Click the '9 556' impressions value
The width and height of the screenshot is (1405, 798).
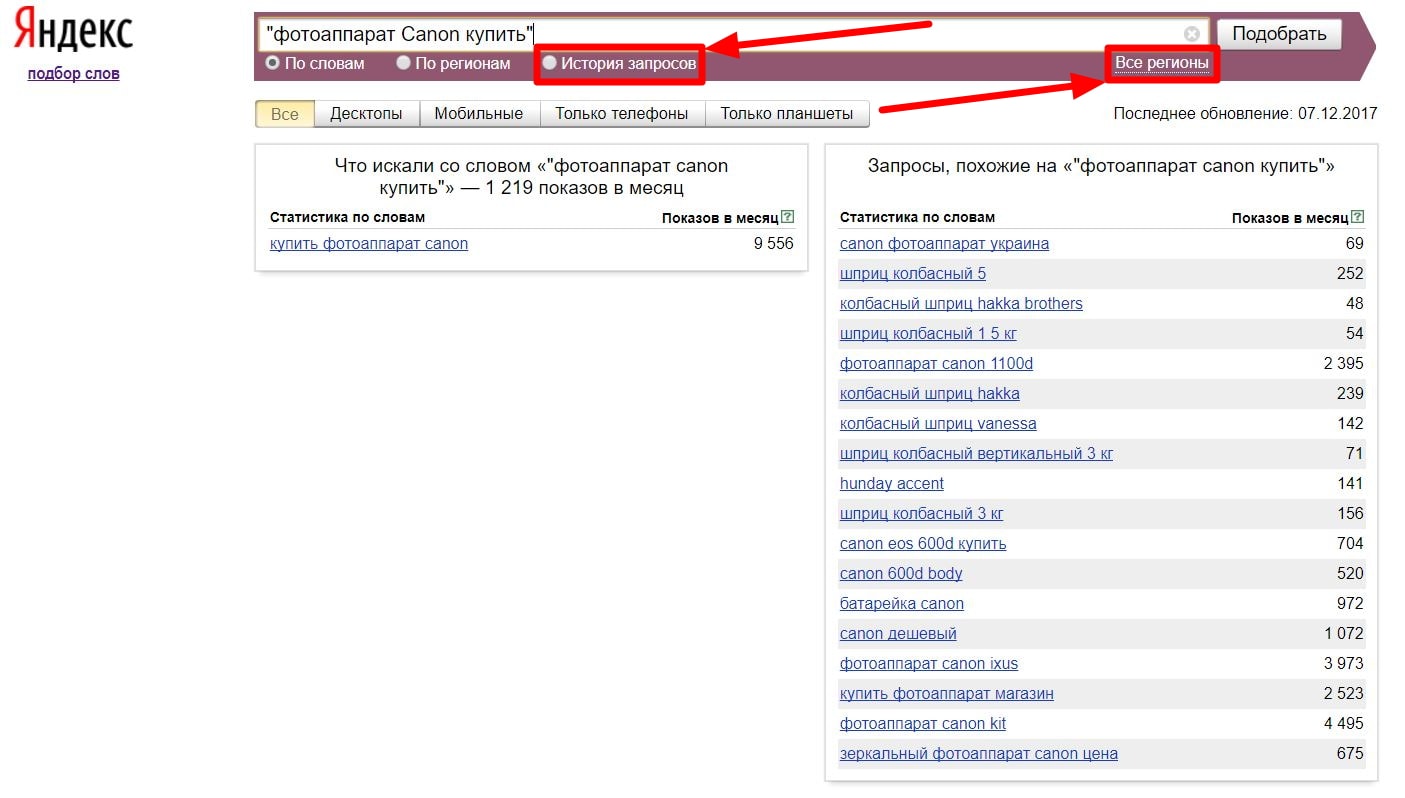coord(774,244)
